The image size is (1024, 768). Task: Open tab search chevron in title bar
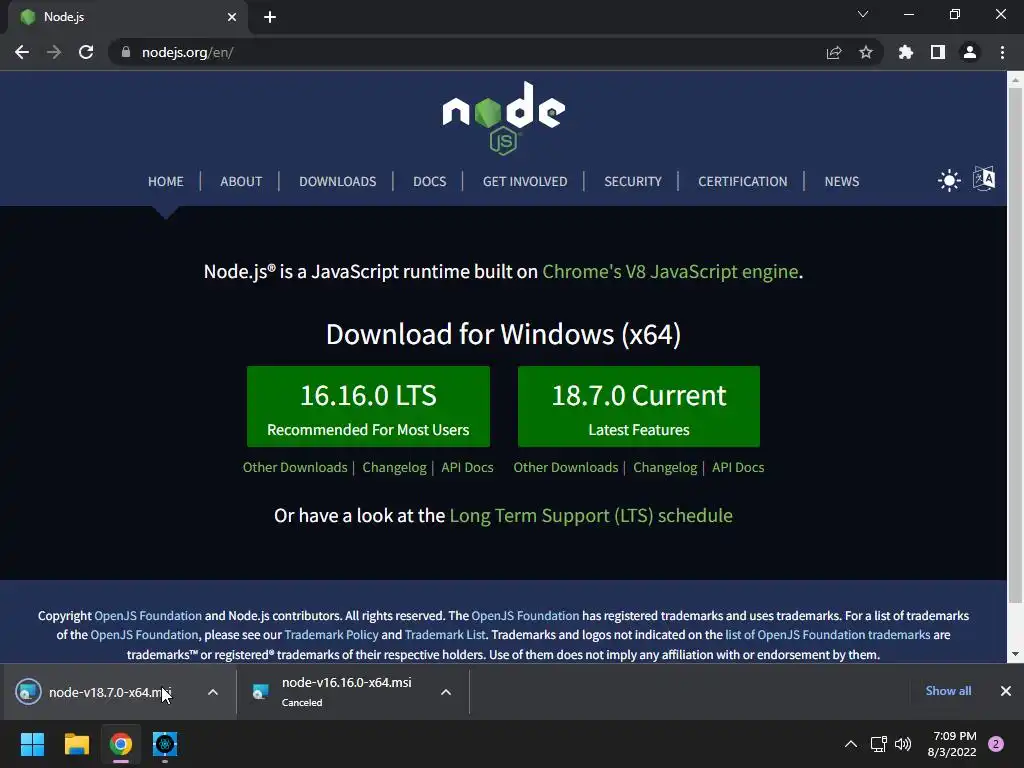[x=863, y=14]
